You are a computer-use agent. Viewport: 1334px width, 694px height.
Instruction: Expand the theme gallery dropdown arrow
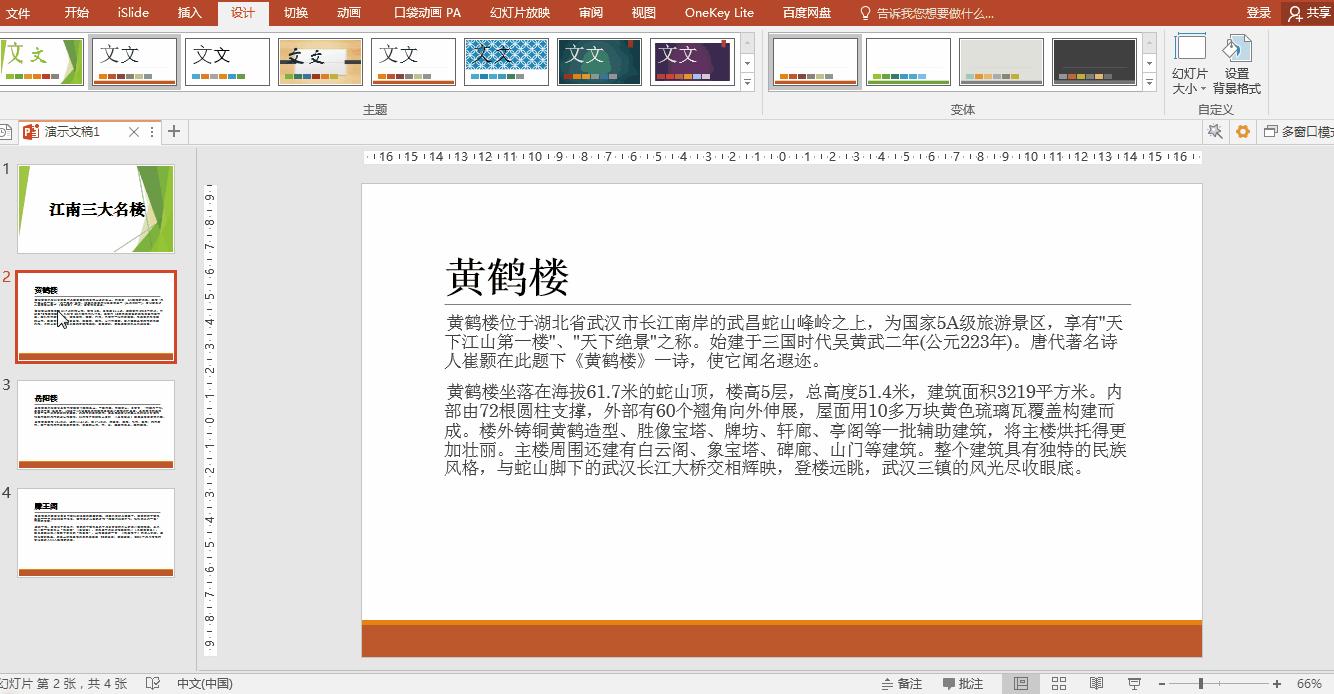point(747,82)
